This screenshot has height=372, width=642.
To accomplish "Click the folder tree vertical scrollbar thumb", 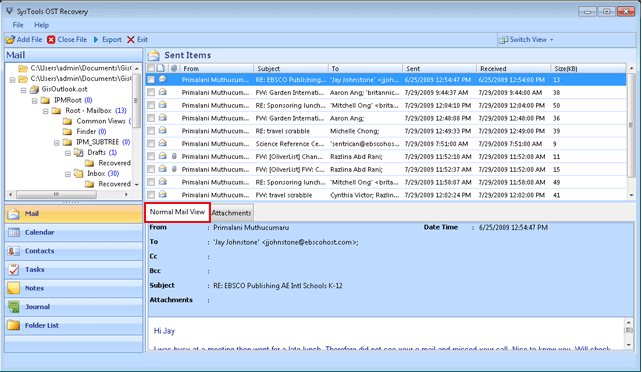I will pos(136,100).
